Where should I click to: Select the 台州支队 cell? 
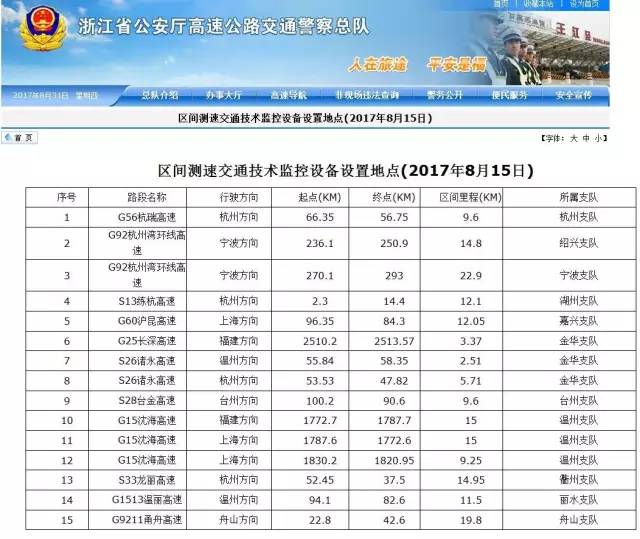(x=569, y=401)
